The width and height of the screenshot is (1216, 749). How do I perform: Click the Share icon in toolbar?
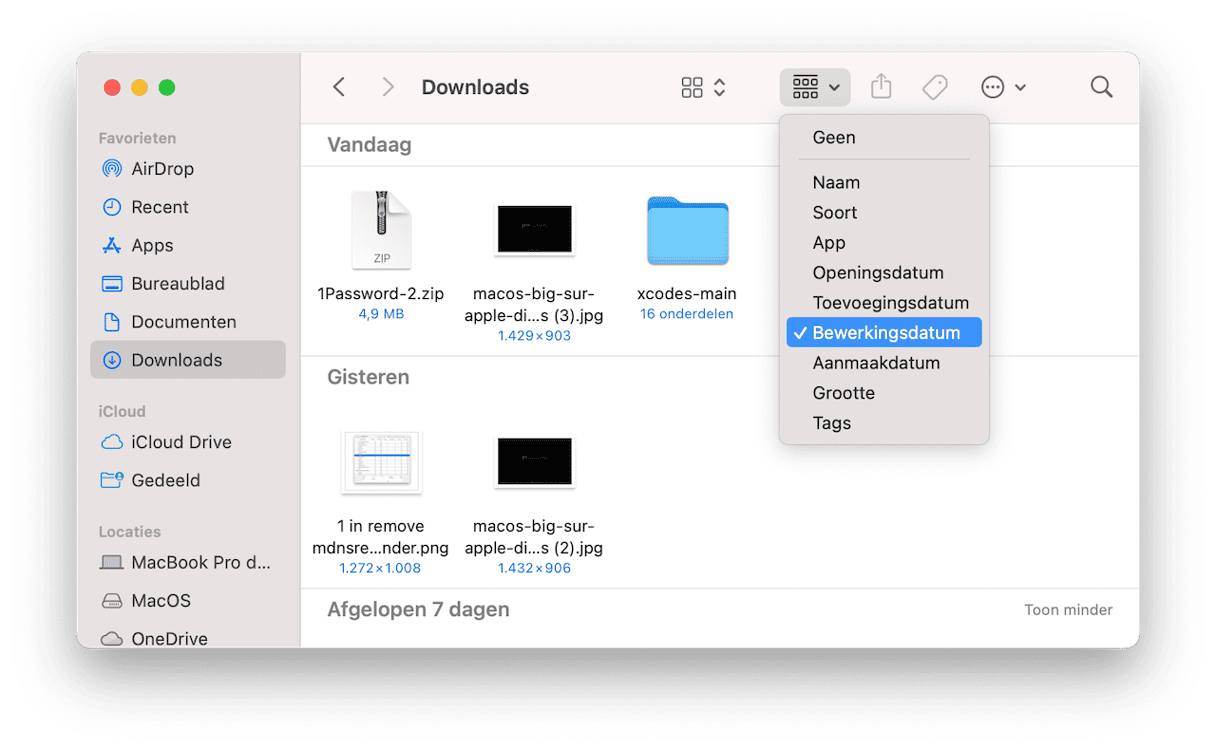tap(880, 87)
